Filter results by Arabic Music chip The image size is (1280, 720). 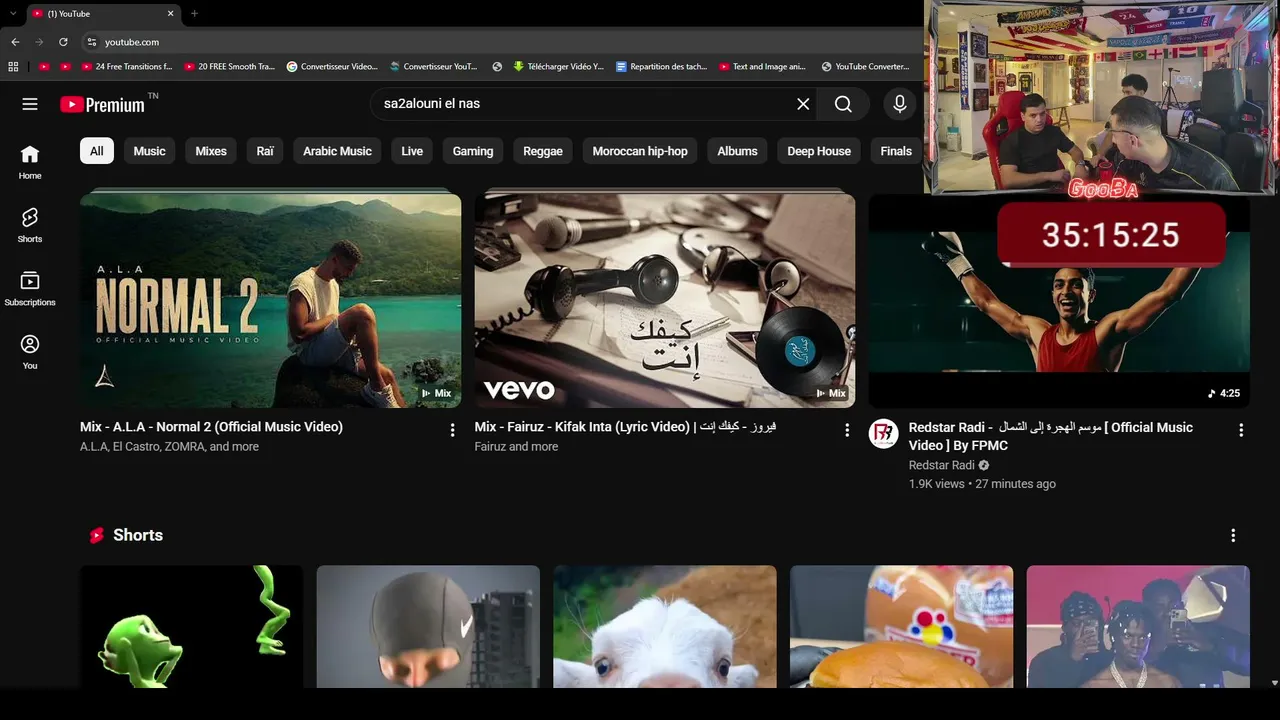click(337, 151)
